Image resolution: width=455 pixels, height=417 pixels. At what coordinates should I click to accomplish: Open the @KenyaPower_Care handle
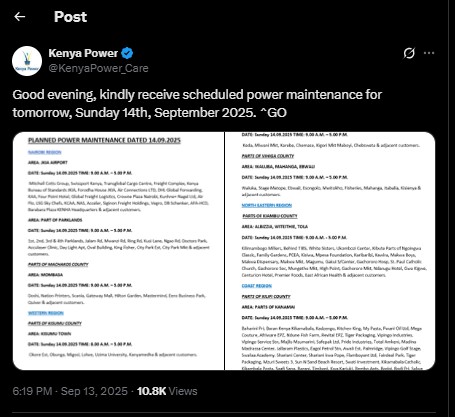point(98,68)
